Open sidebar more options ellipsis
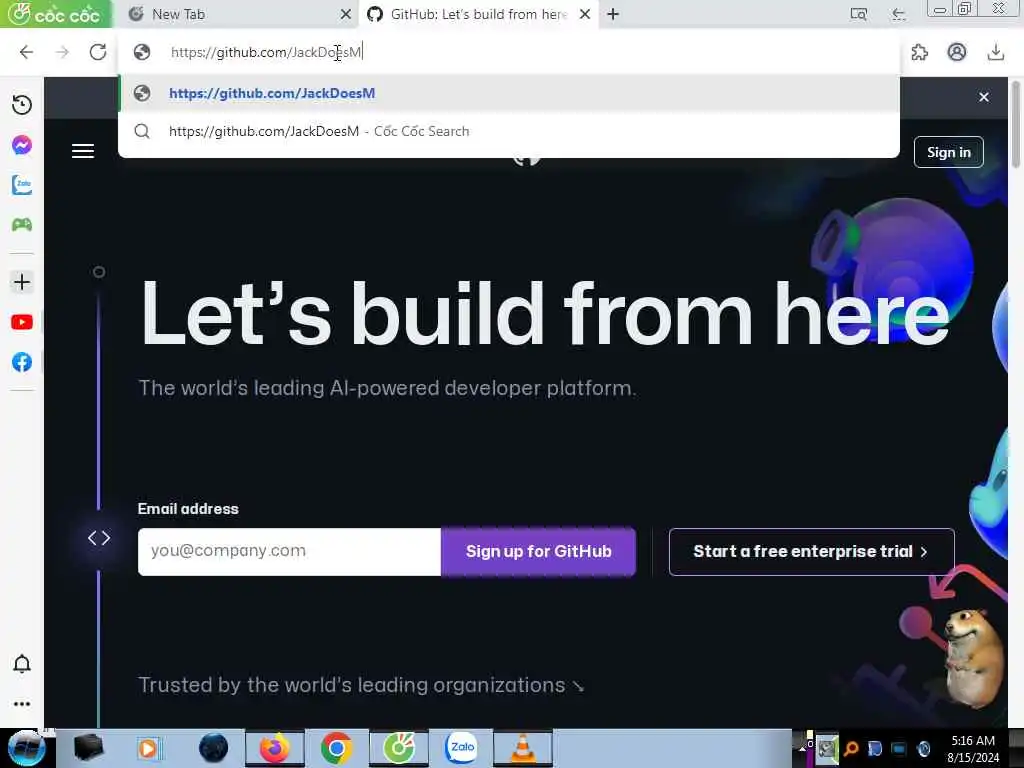 click(x=22, y=704)
